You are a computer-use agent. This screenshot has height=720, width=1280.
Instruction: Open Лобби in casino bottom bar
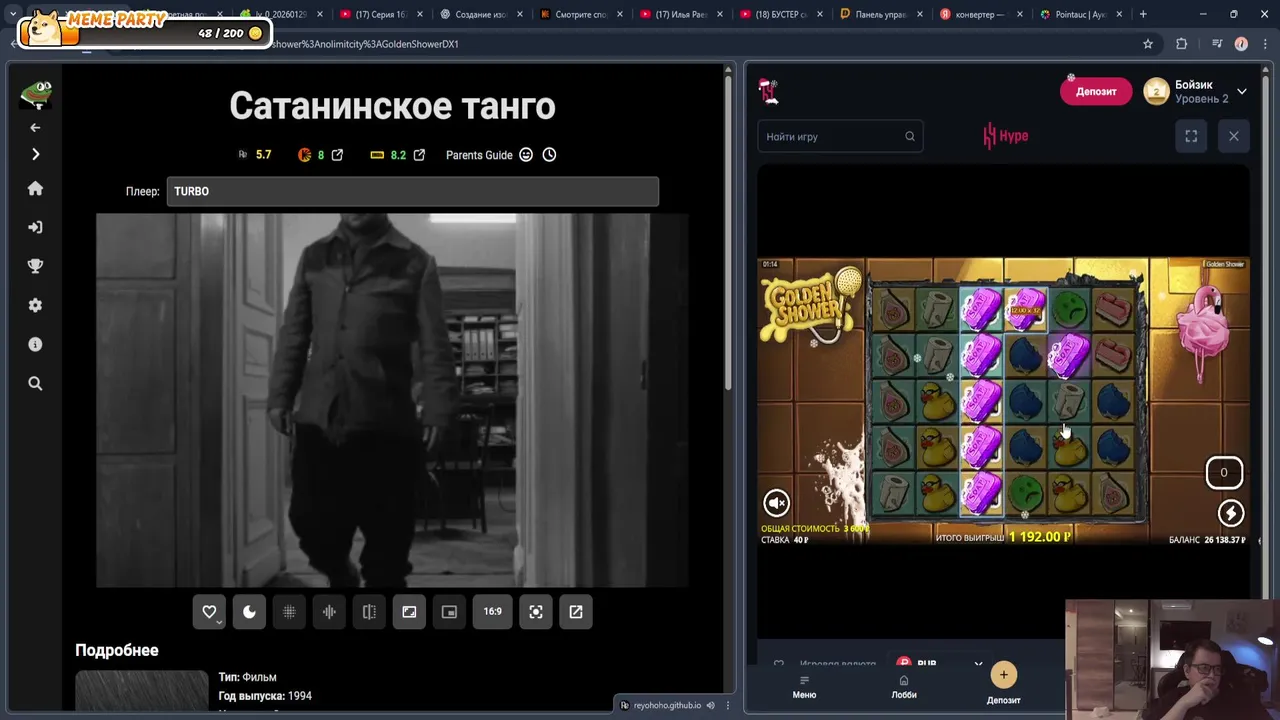(904, 687)
